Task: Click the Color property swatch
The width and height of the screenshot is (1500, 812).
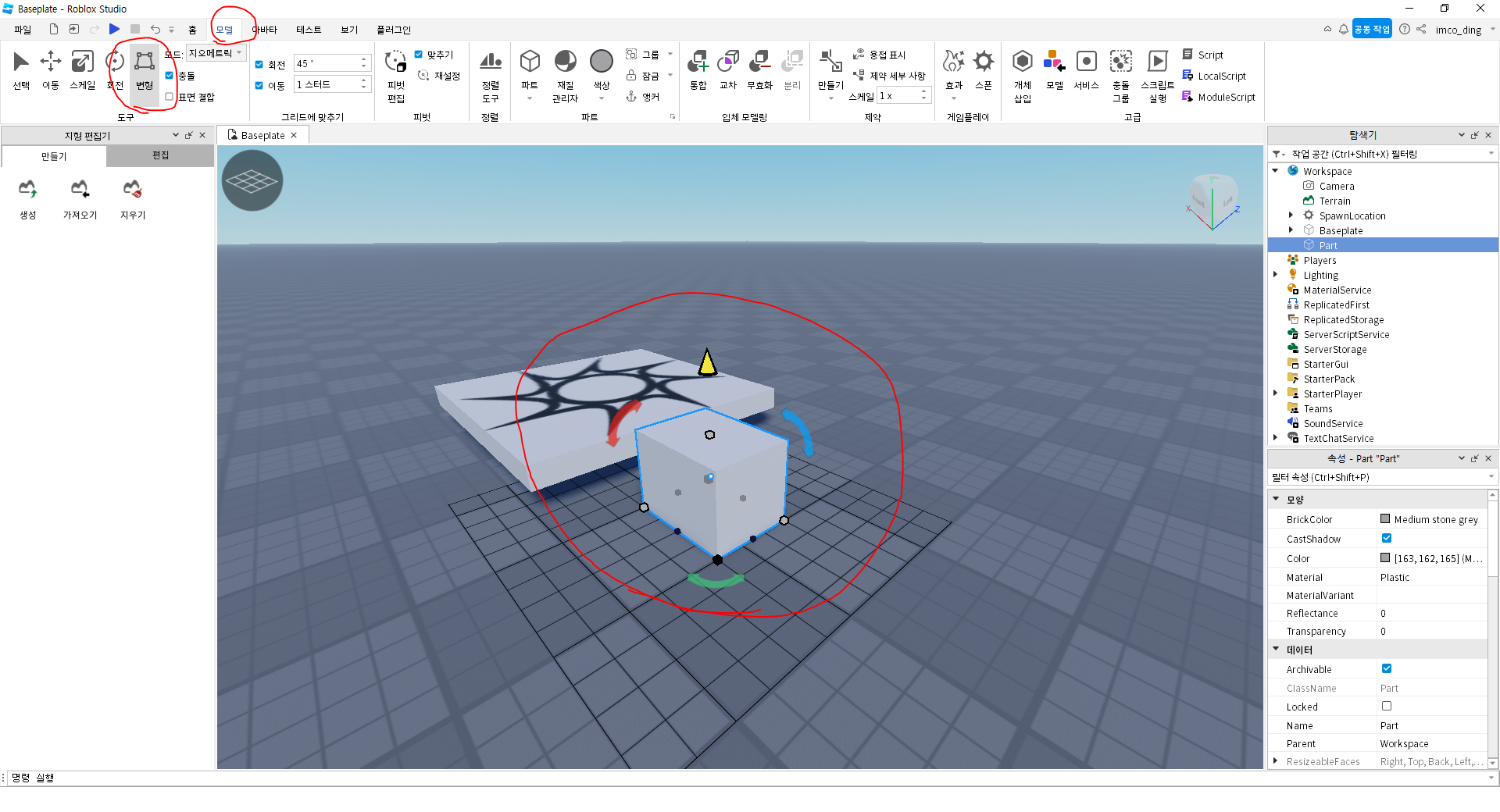Action: pos(1385,557)
